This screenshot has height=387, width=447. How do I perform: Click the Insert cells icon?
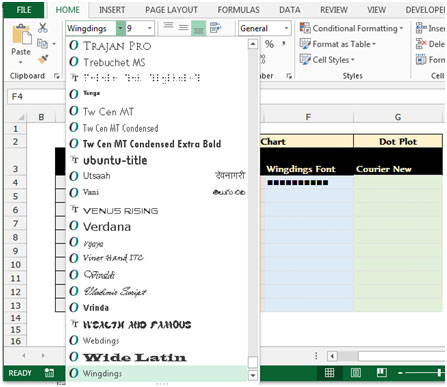point(421,28)
